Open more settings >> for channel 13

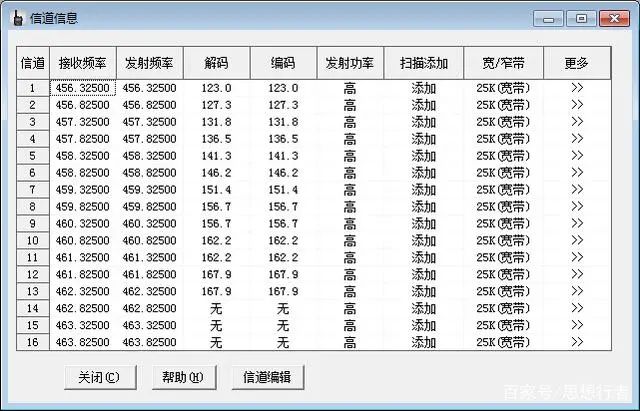click(x=577, y=291)
